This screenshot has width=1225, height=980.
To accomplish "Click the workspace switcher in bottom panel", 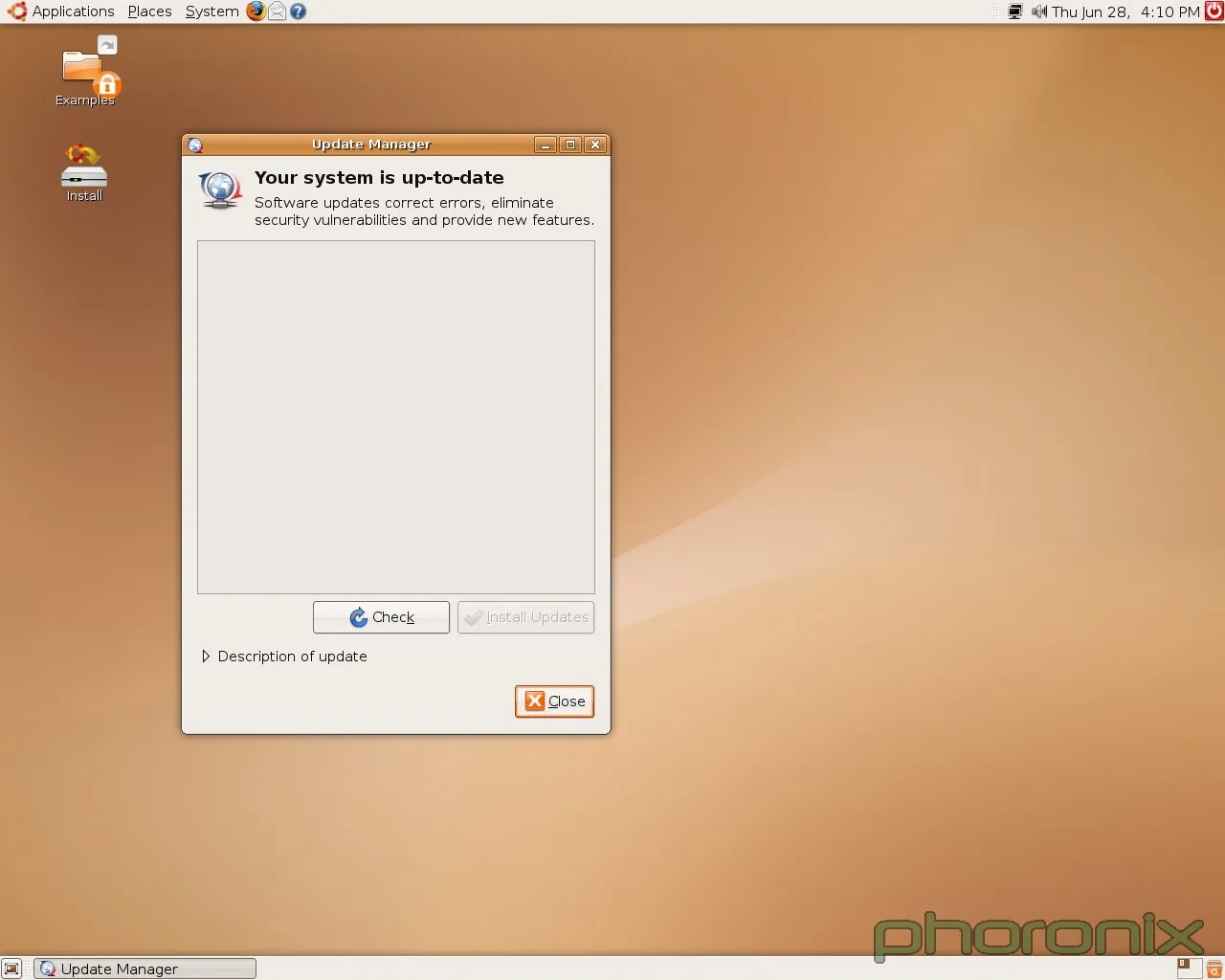I will (1190, 969).
